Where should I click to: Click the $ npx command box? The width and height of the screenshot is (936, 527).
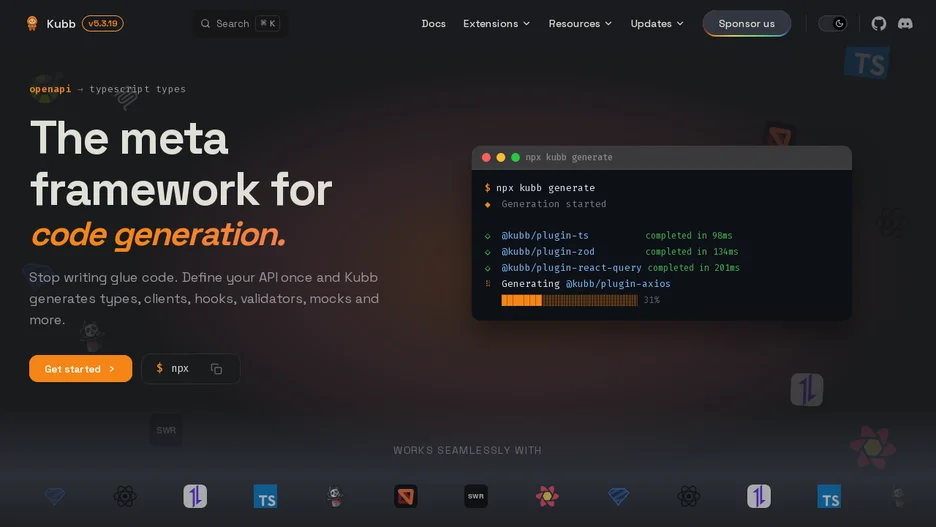click(190, 369)
